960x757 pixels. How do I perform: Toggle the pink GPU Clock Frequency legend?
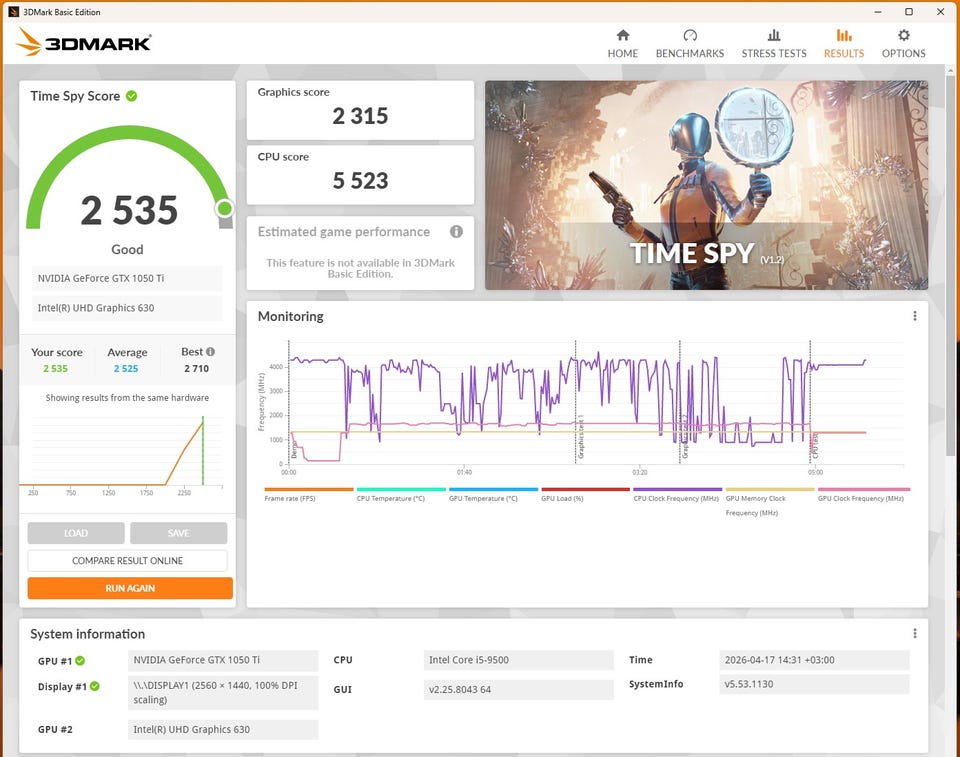[863, 494]
